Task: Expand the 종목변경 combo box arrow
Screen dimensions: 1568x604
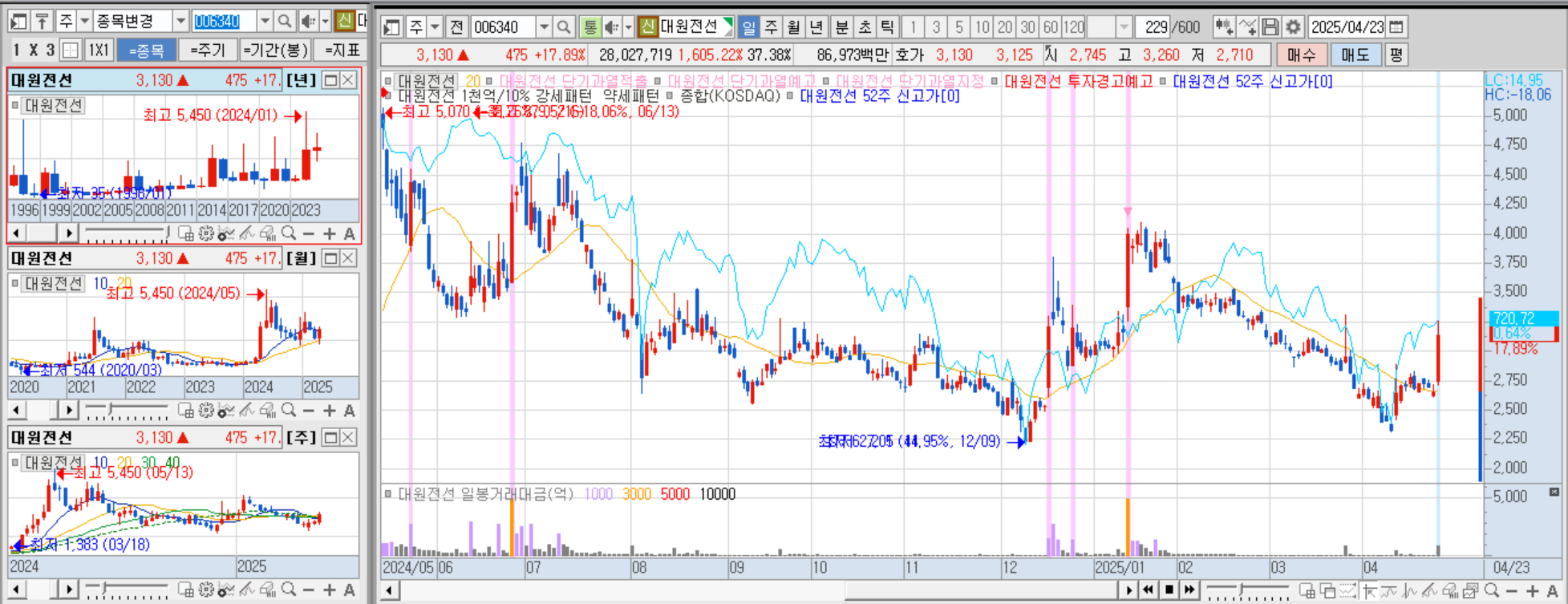Action: (x=180, y=22)
